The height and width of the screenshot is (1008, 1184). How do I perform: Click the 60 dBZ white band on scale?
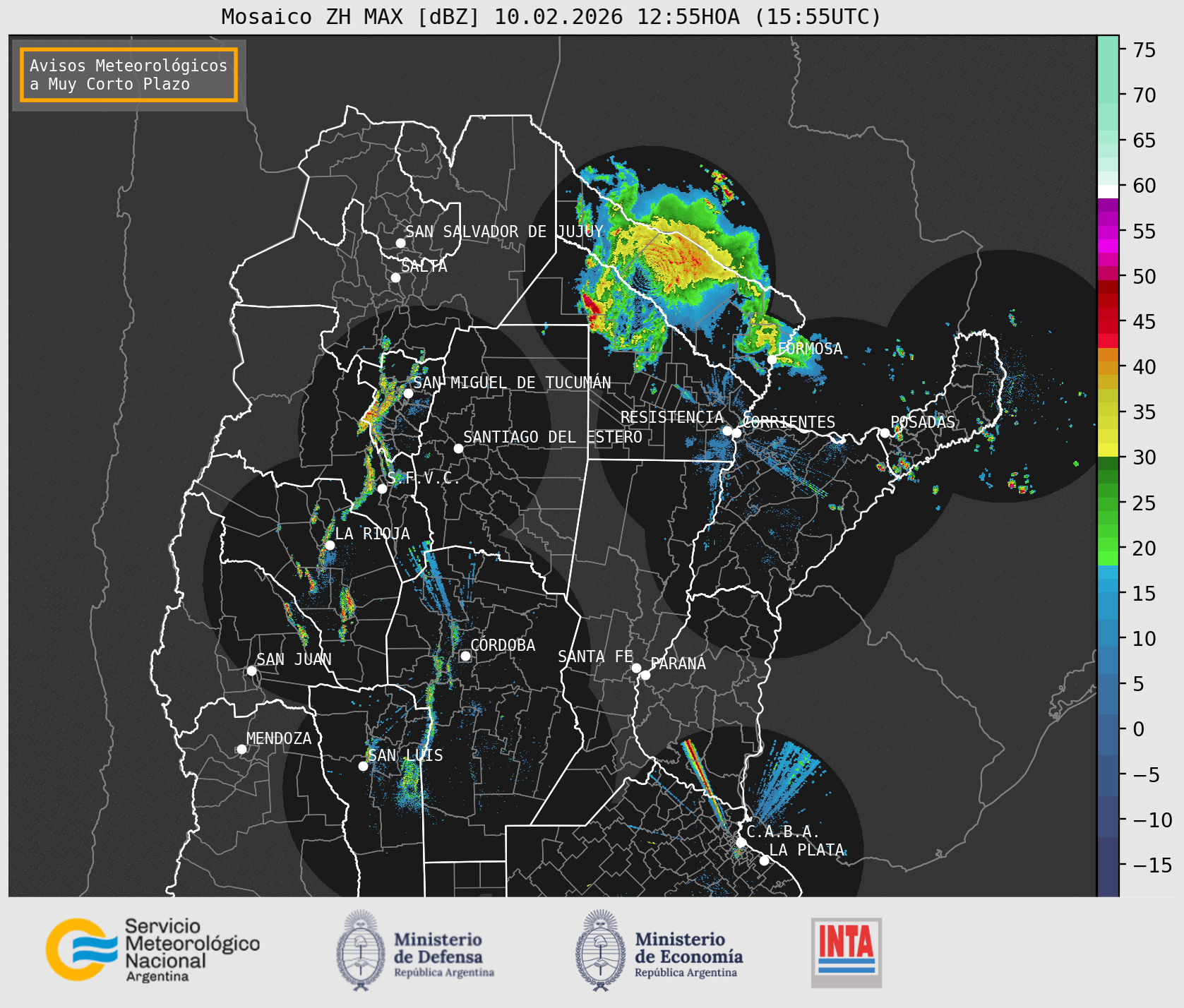coord(1108,191)
